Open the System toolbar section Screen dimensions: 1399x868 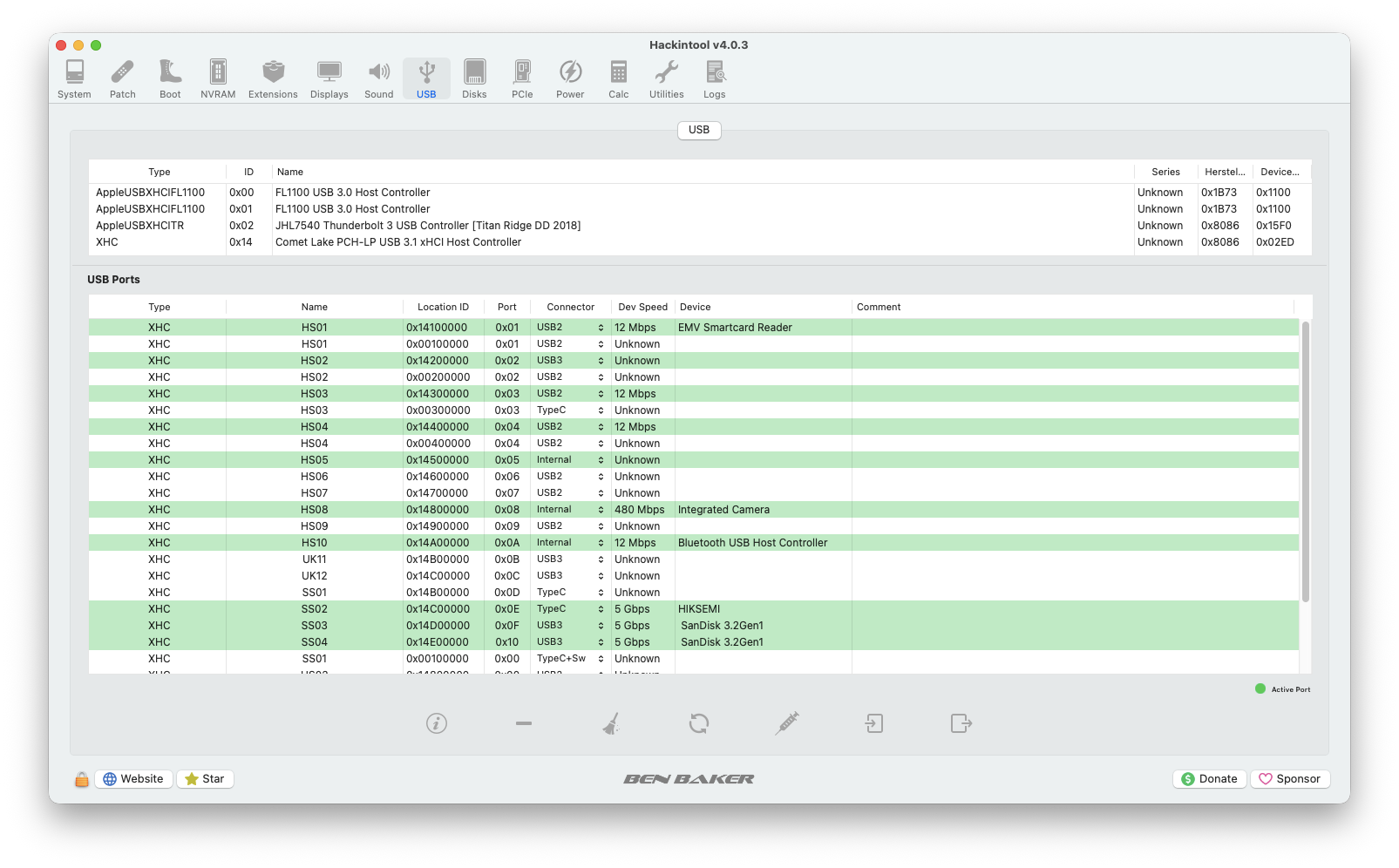(74, 78)
